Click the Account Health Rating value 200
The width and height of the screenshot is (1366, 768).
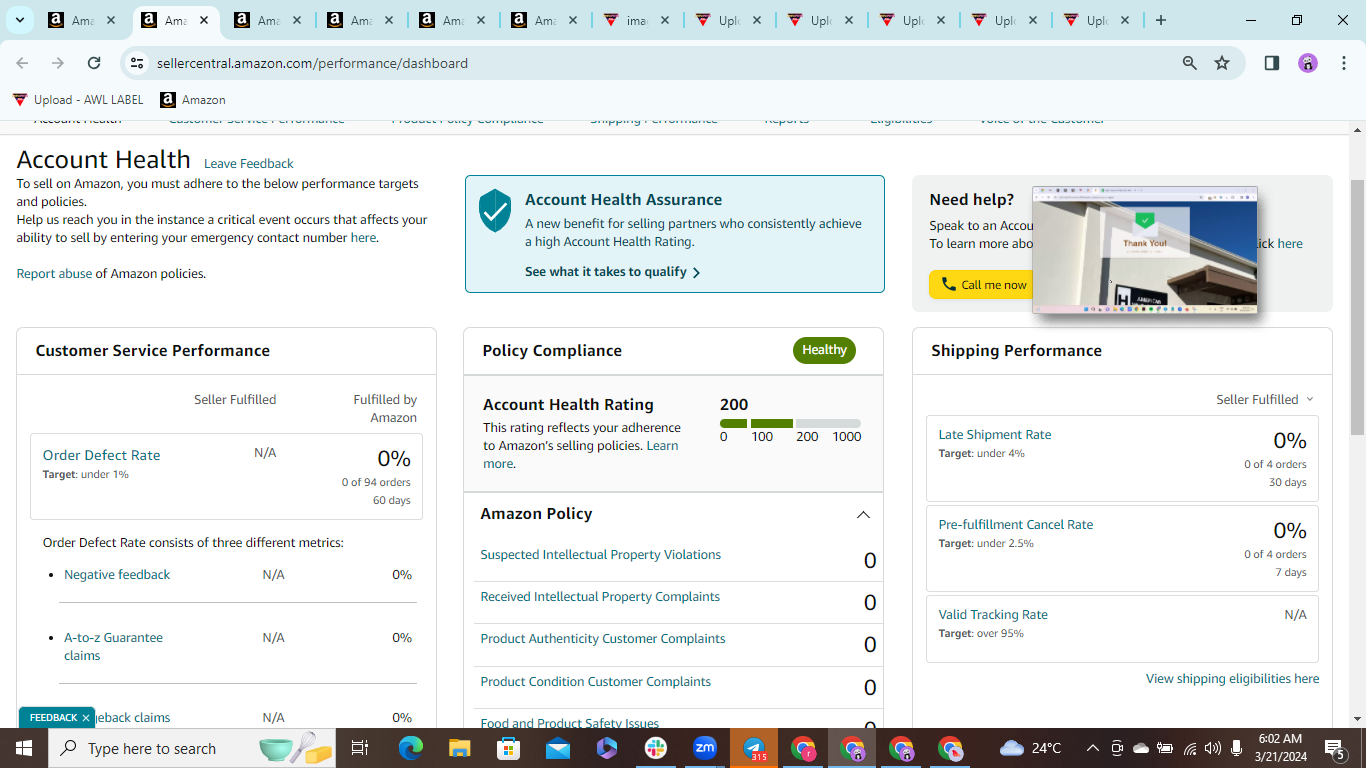click(x=734, y=404)
